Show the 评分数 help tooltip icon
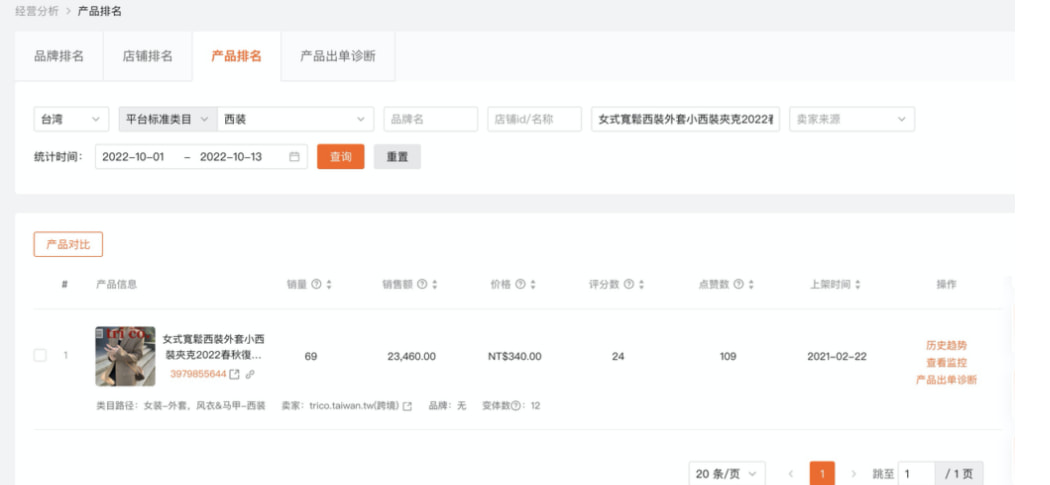The height and width of the screenshot is (485, 1050). [629, 284]
